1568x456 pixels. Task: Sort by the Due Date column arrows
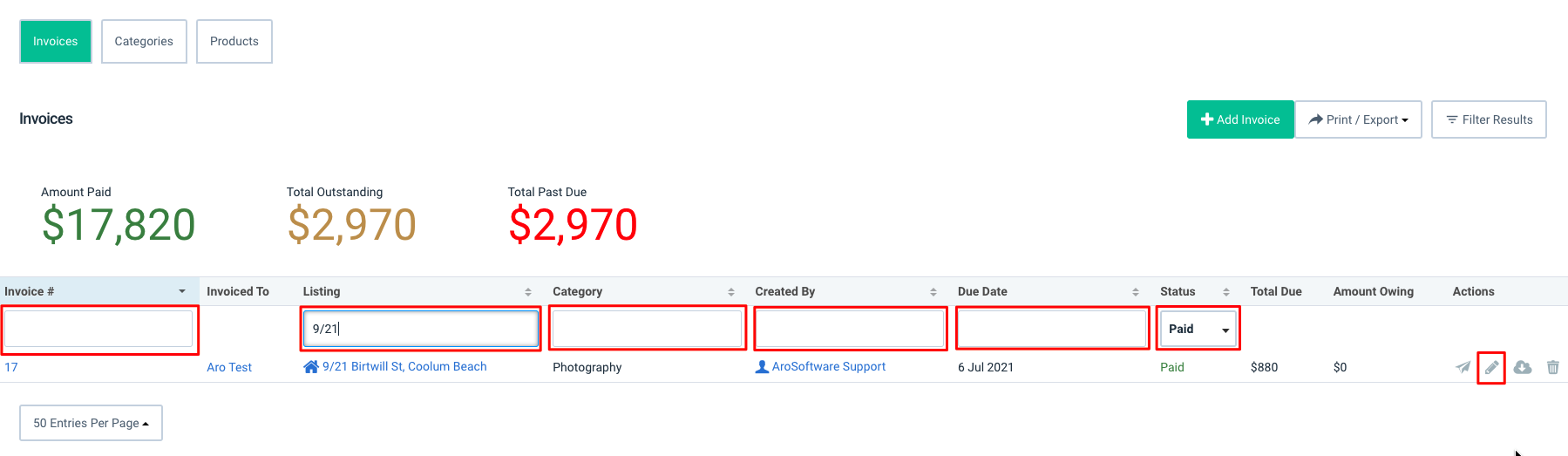[x=1136, y=292]
